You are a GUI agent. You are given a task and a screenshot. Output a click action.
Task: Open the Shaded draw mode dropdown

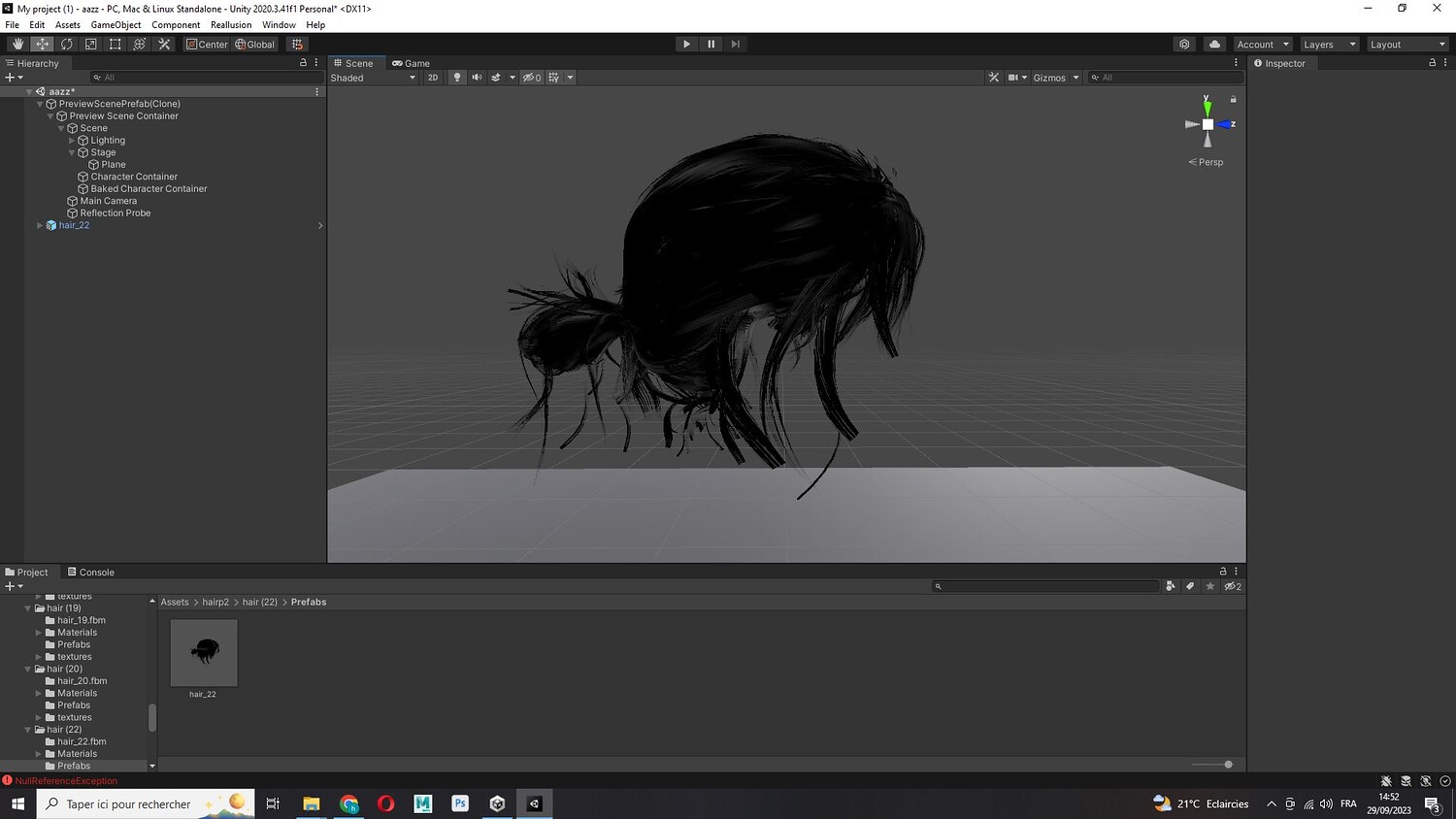pos(374,78)
